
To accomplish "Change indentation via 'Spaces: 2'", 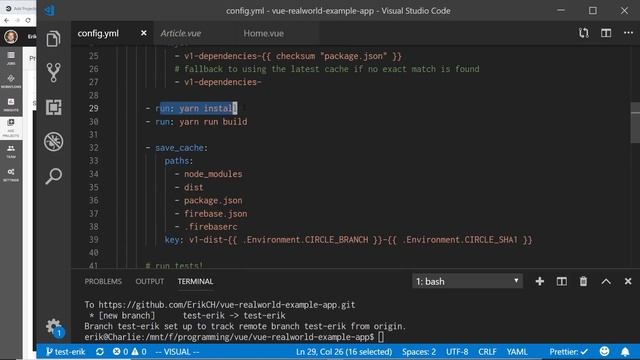I will point(419,351).
